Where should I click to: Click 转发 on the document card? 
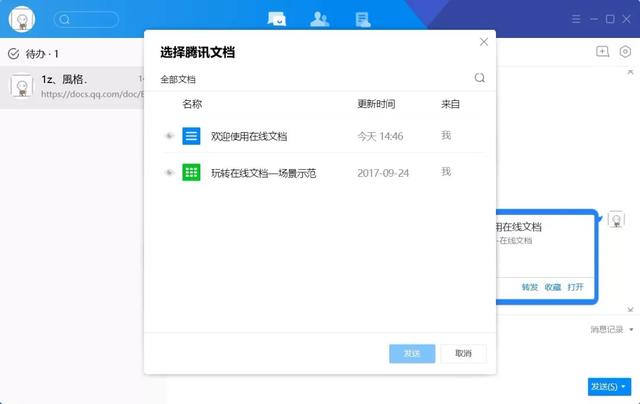point(530,287)
